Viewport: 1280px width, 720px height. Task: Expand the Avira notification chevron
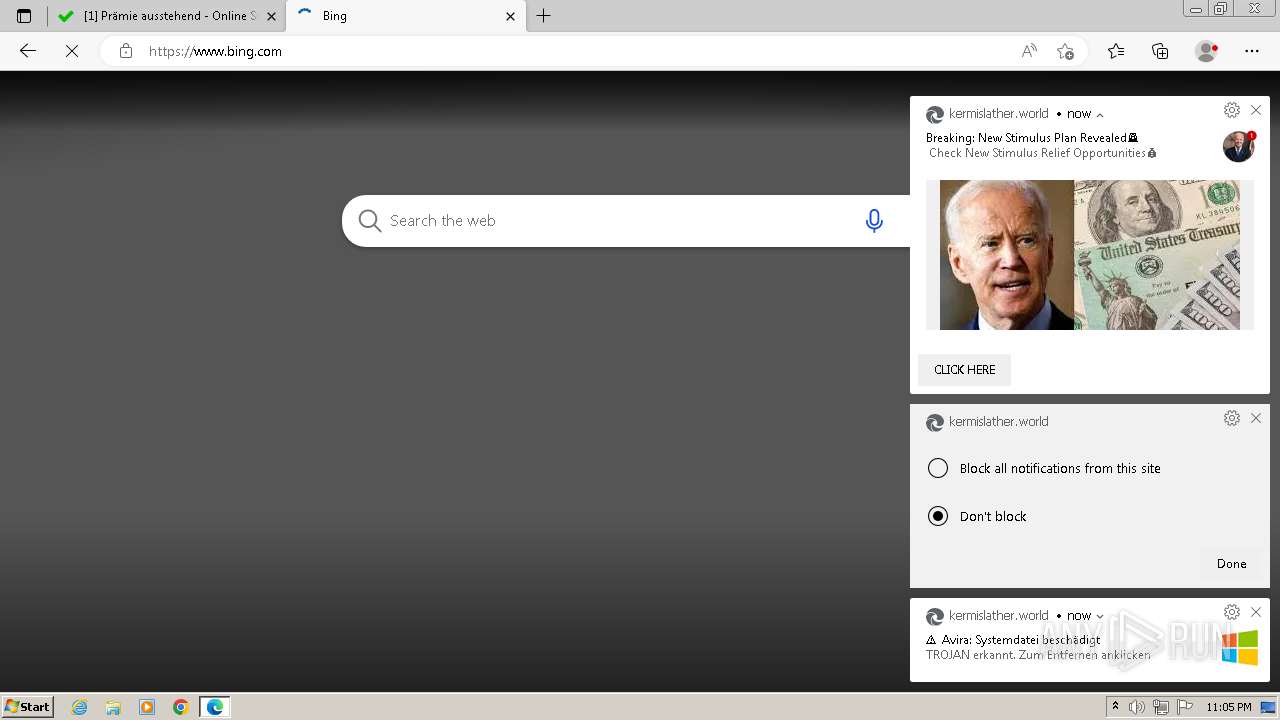click(x=1100, y=616)
